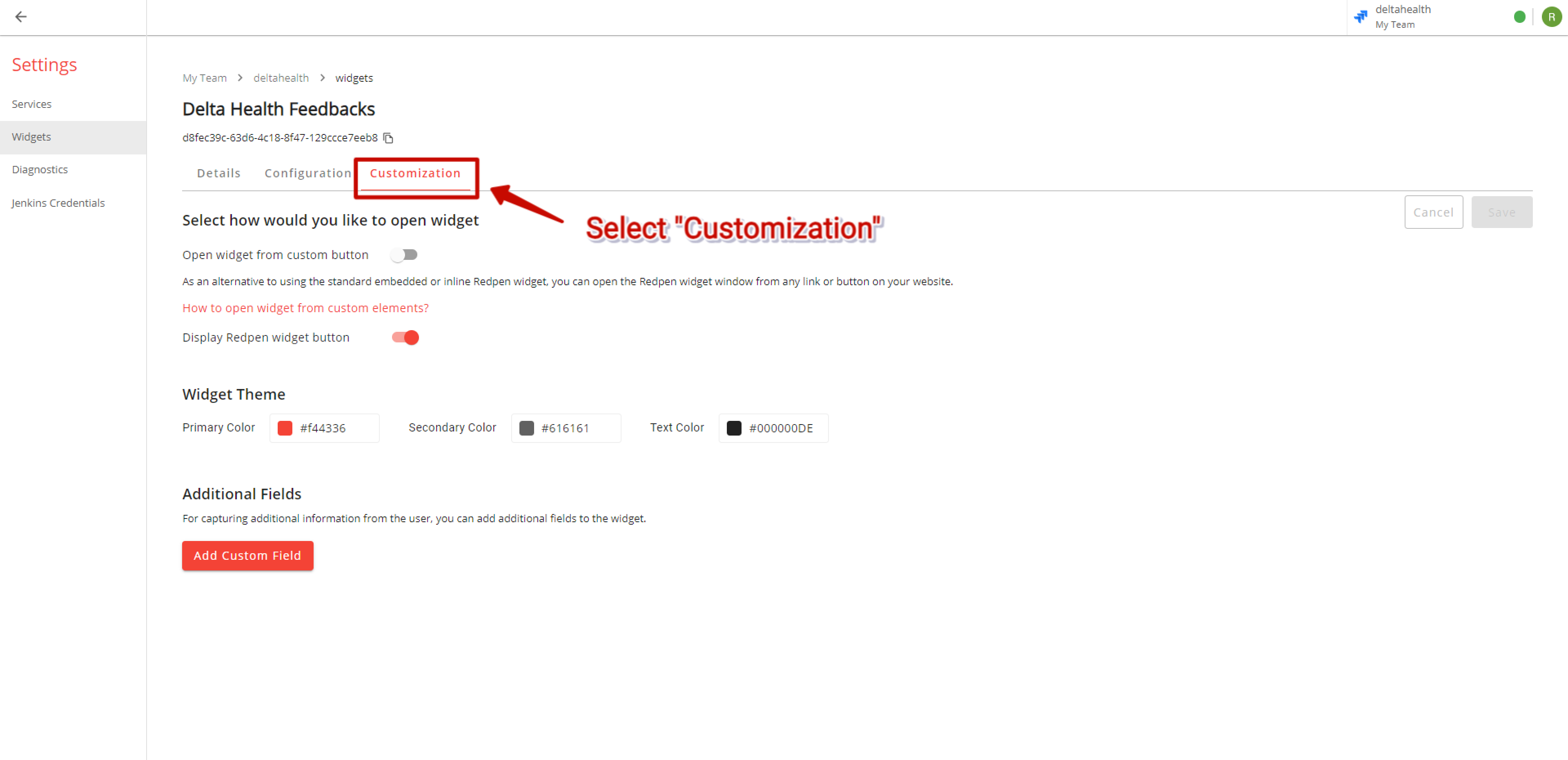Copy the widget ID to clipboard
Viewport: 1568px width, 760px height.
click(388, 138)
